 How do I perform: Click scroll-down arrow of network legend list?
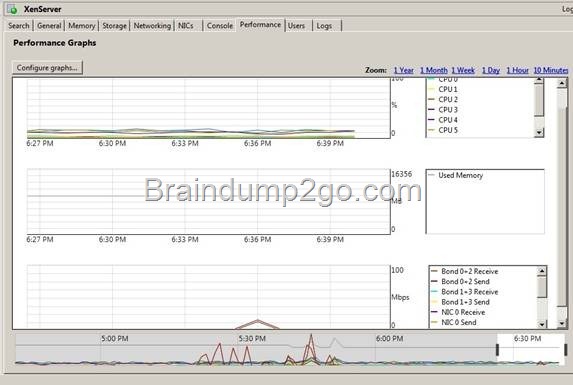point(542,324)
